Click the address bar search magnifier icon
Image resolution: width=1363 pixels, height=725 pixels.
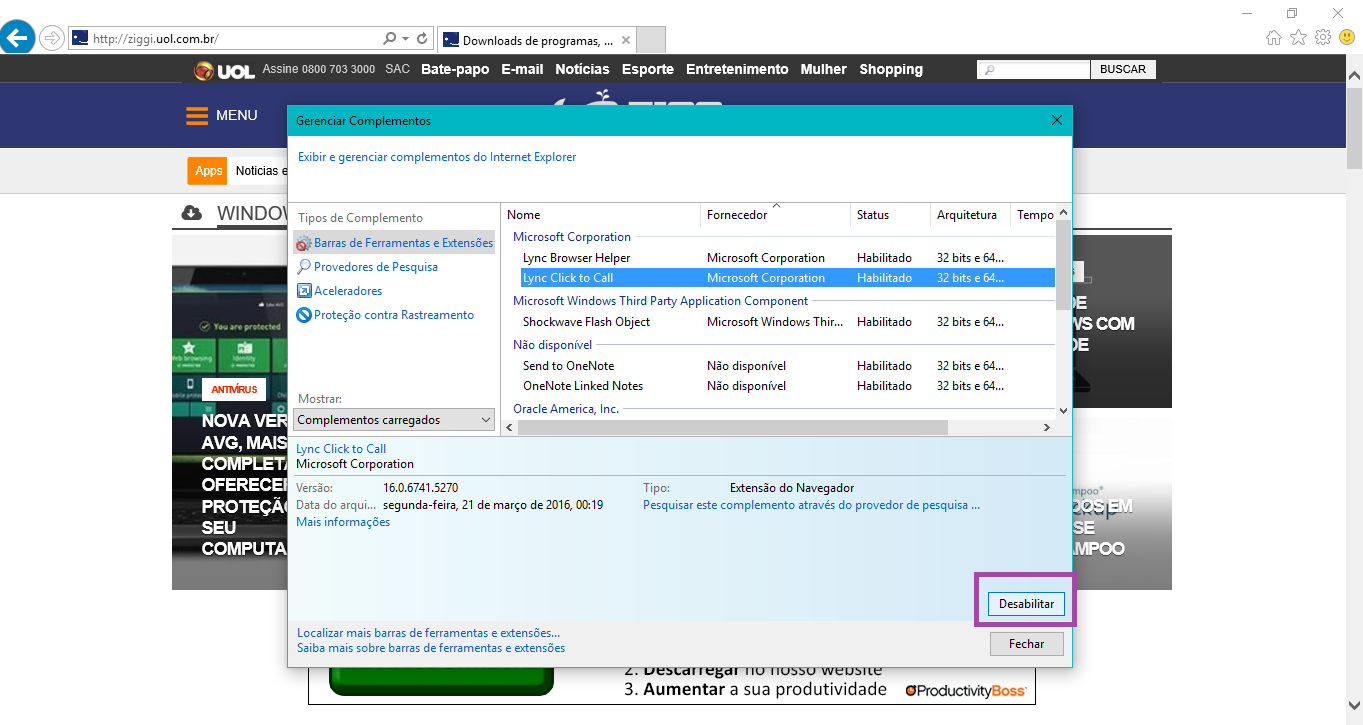coord(389,39)
